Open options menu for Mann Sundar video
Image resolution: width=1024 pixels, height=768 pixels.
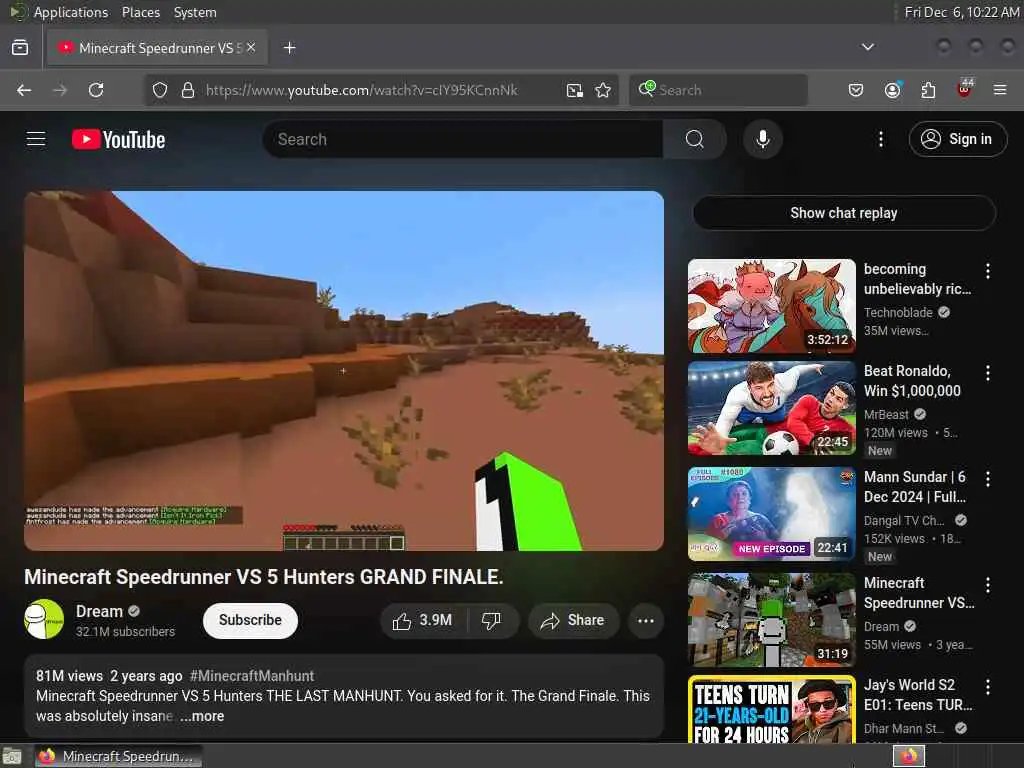[x=987, y=479]
